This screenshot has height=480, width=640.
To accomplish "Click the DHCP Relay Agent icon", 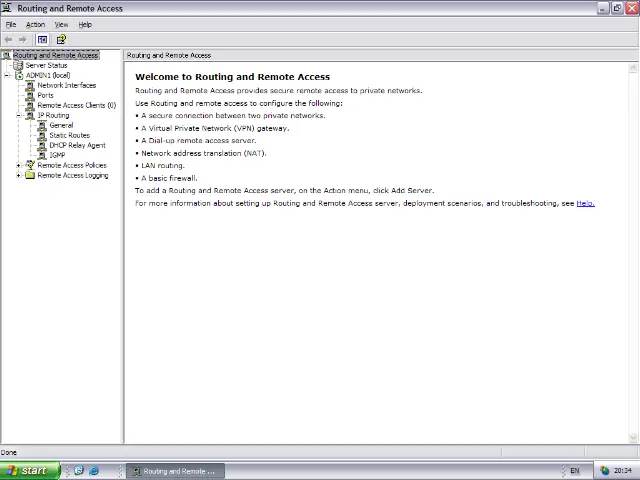I will tap(42, 145).
